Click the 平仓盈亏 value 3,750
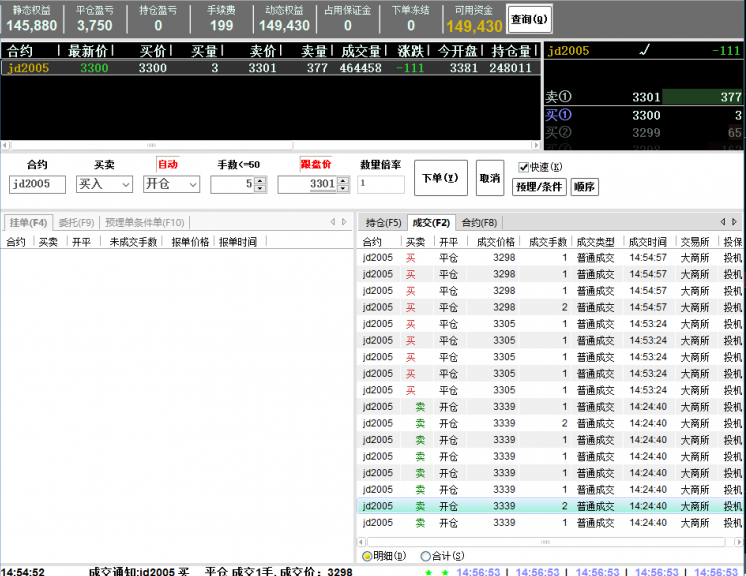Screen dimensions: 746x576 95,26
